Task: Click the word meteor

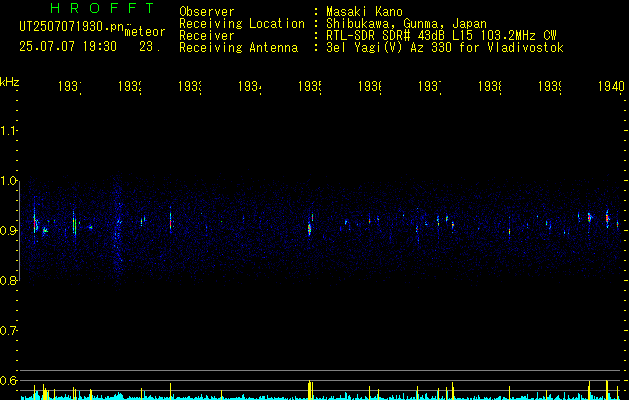Action: [x=145, y=32]
